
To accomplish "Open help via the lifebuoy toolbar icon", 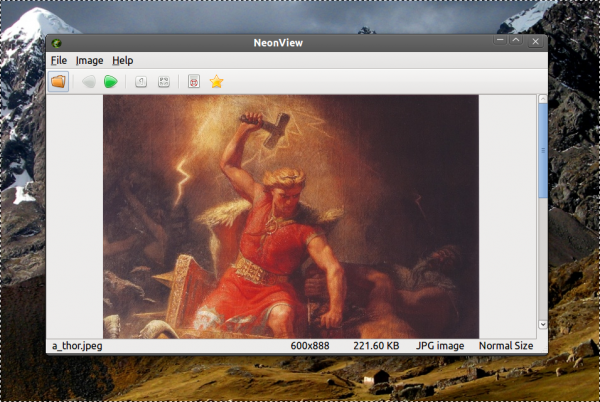I will (x=194, y=81).
